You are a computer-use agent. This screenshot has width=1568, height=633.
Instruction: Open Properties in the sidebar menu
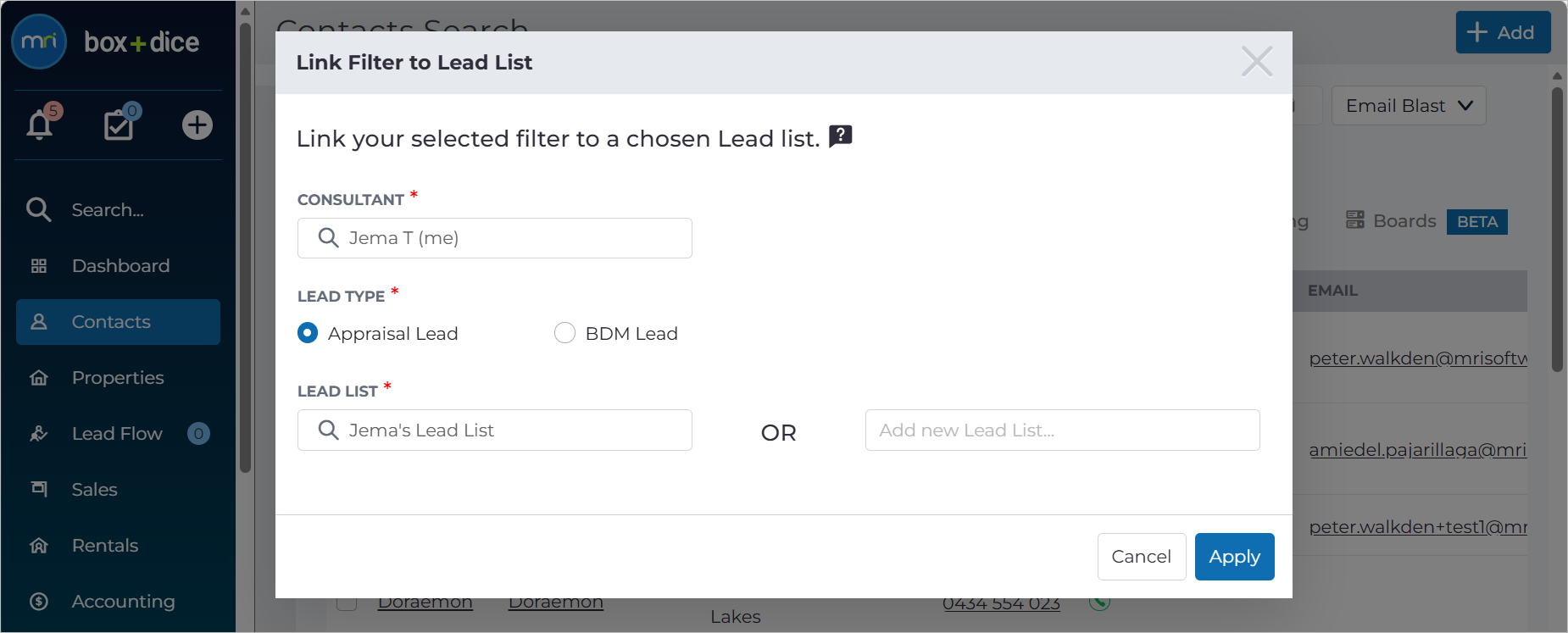click(118, 378)
